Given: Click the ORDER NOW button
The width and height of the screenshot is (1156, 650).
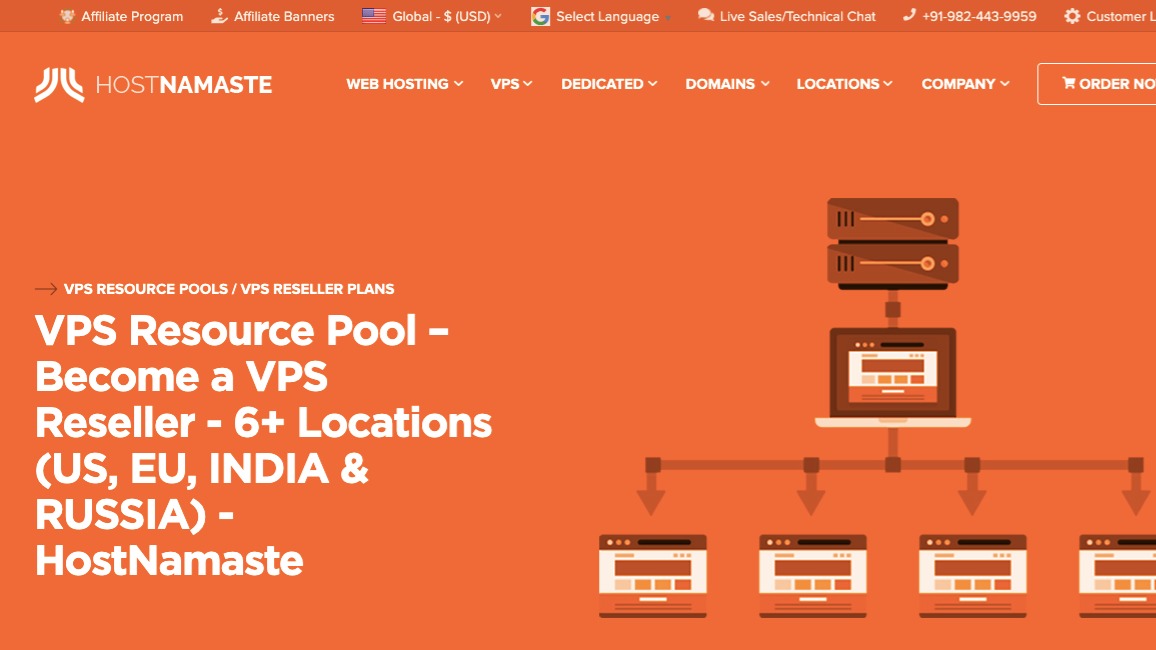Looking at the screenshot, I should tap(1097, 84).
